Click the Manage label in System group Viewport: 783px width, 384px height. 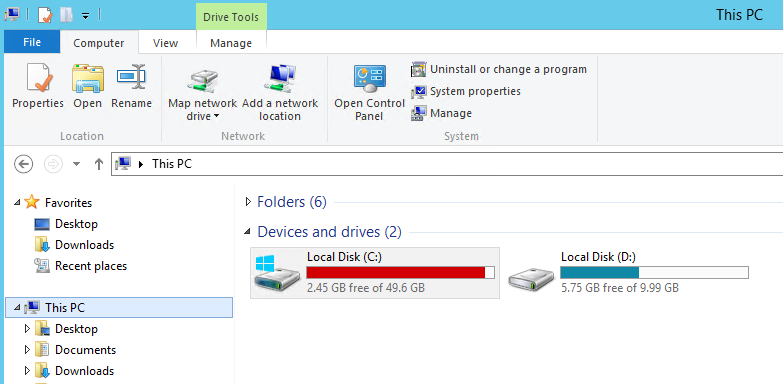pos(451,113)
